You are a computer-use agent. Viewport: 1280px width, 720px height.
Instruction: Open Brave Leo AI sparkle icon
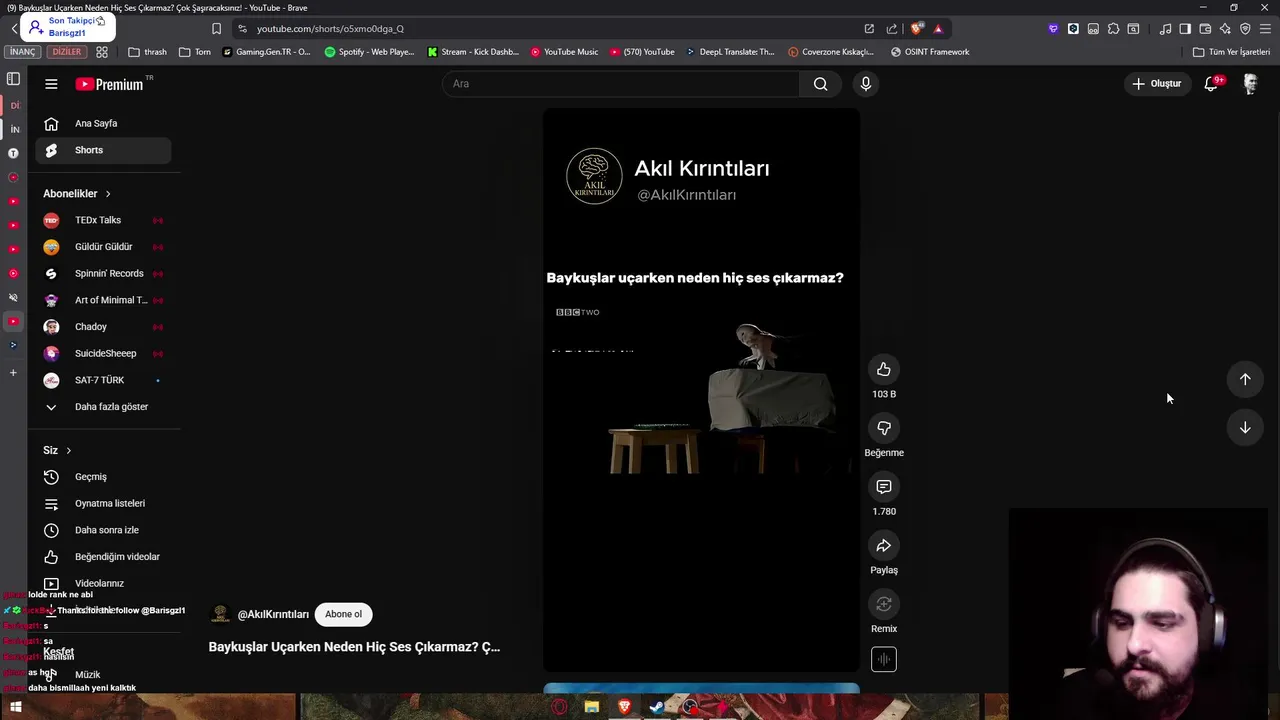[1225, 29]
